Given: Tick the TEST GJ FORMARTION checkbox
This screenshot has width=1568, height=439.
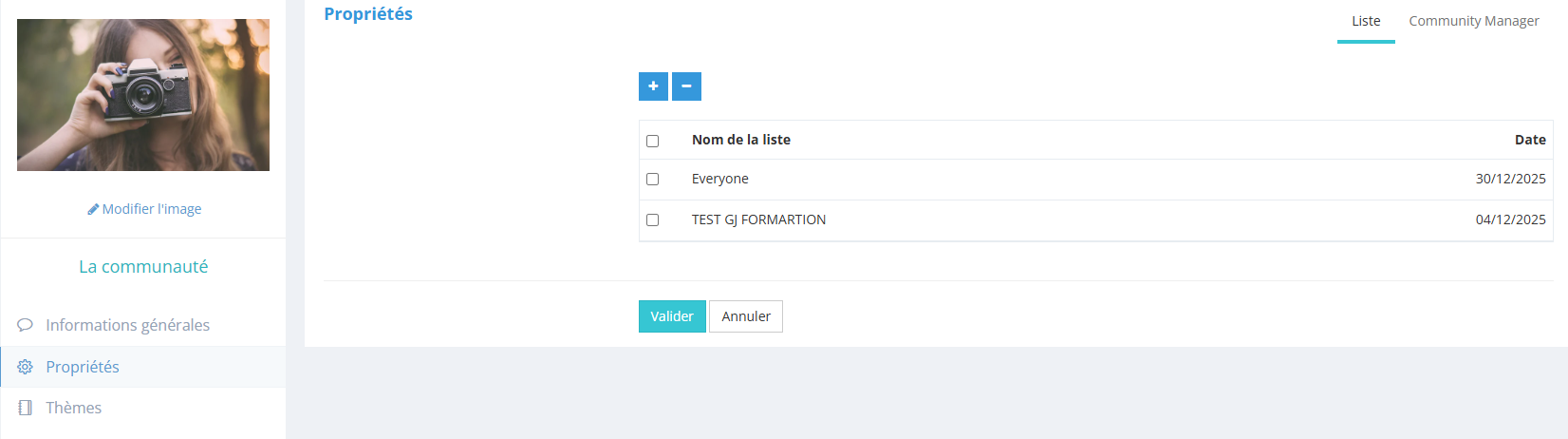Looking at the screenshot, I should click(652, 219).
